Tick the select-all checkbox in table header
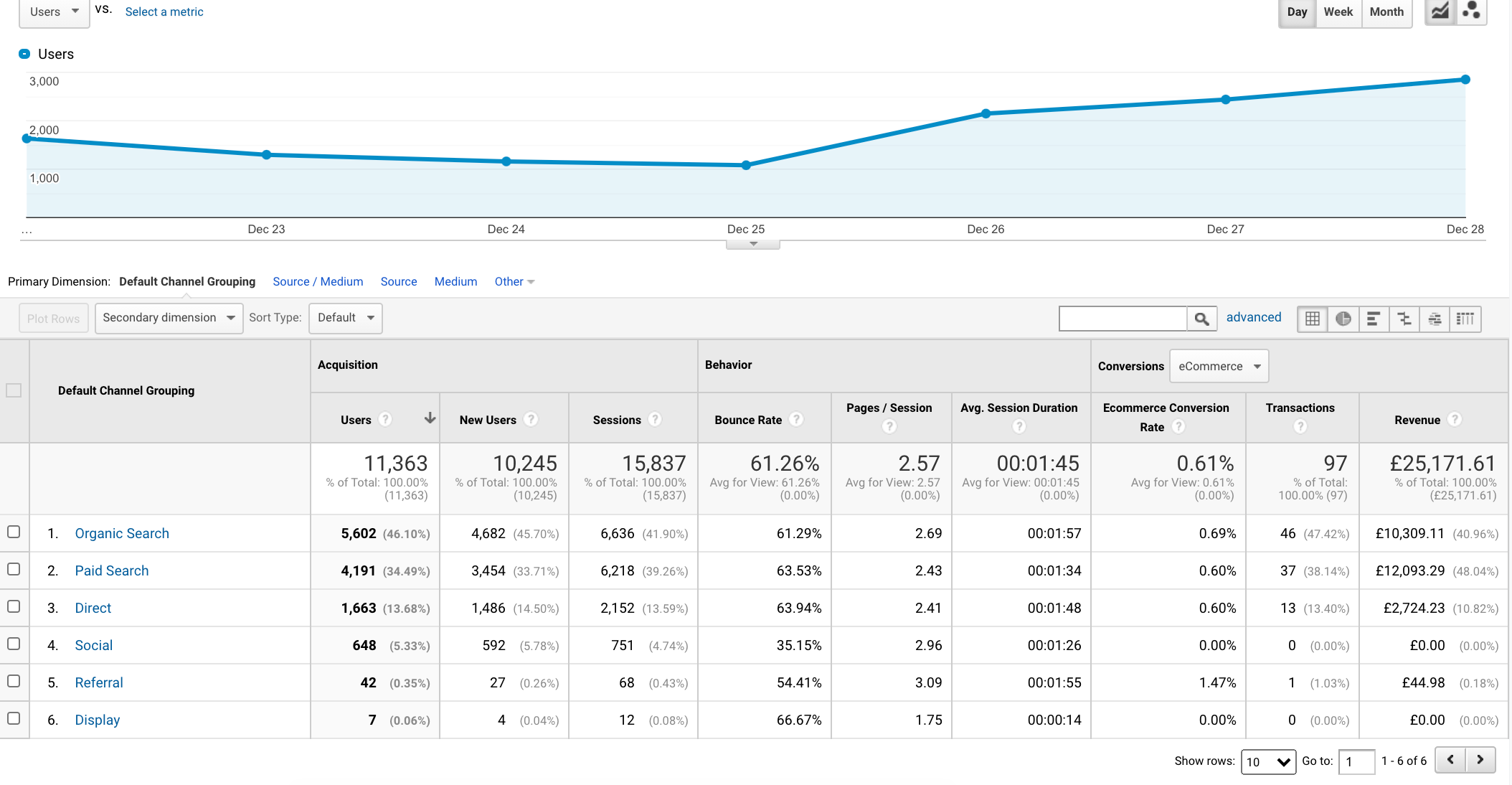Image resolution: width=1512 pixels, height=785 pixels. (x=14, y=390)
